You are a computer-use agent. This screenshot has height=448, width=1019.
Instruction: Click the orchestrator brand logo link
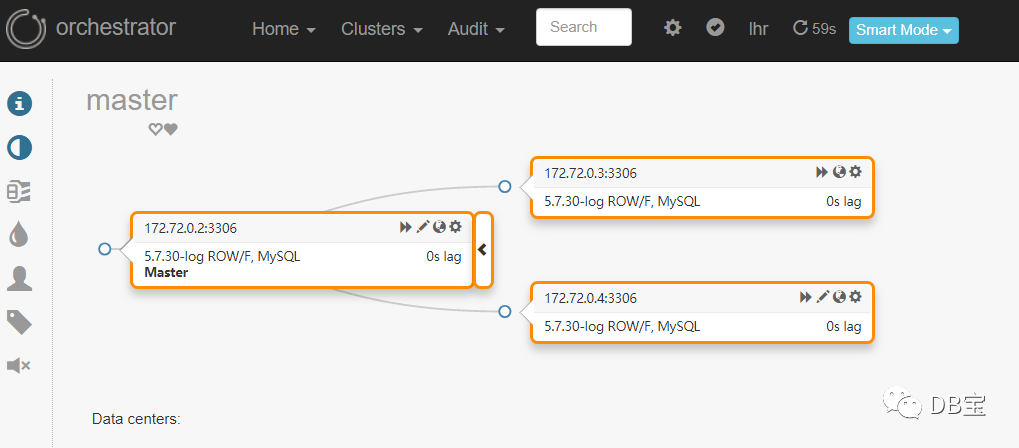point(91,28)
